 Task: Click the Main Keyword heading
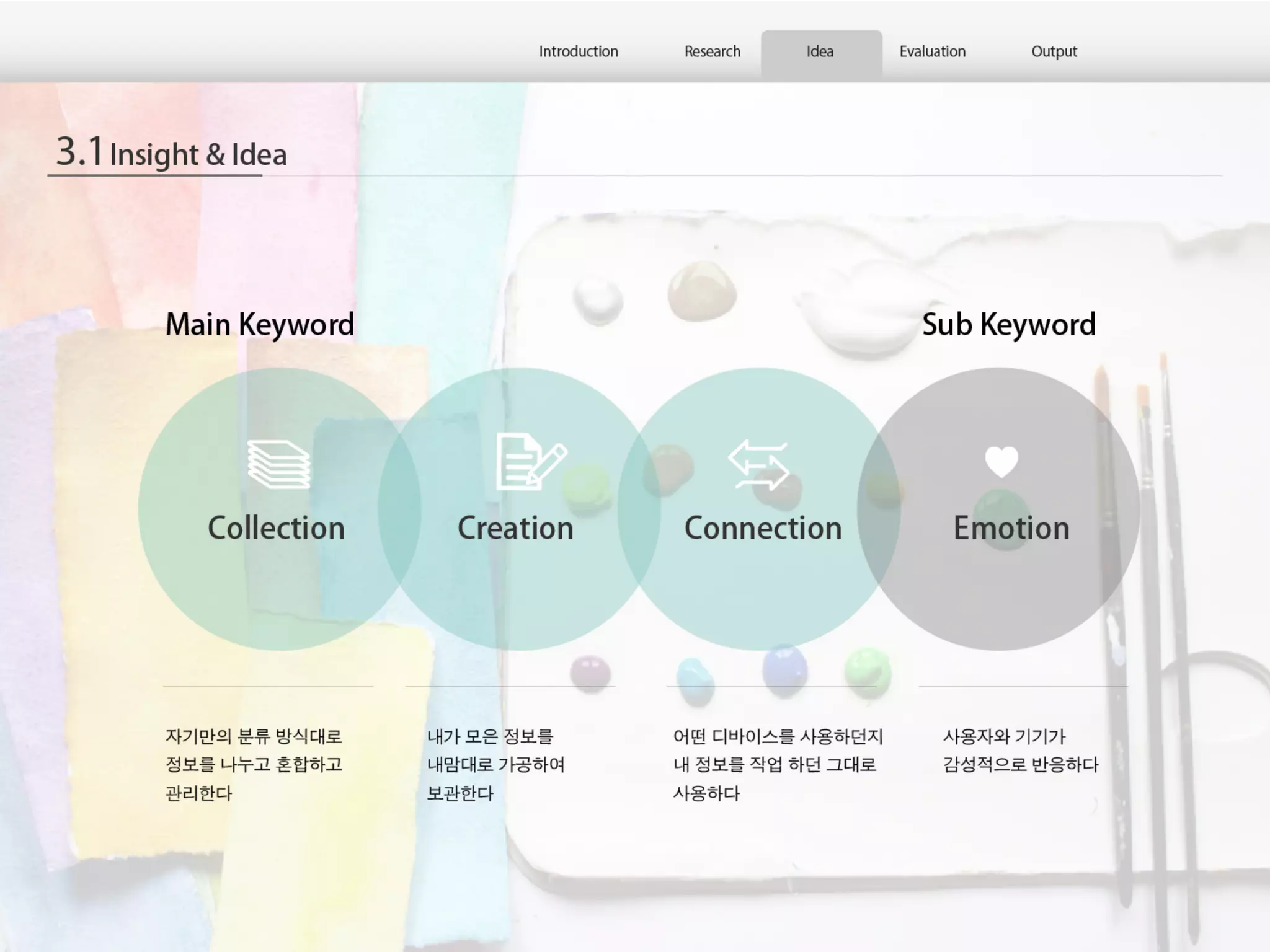pos(260,325)
